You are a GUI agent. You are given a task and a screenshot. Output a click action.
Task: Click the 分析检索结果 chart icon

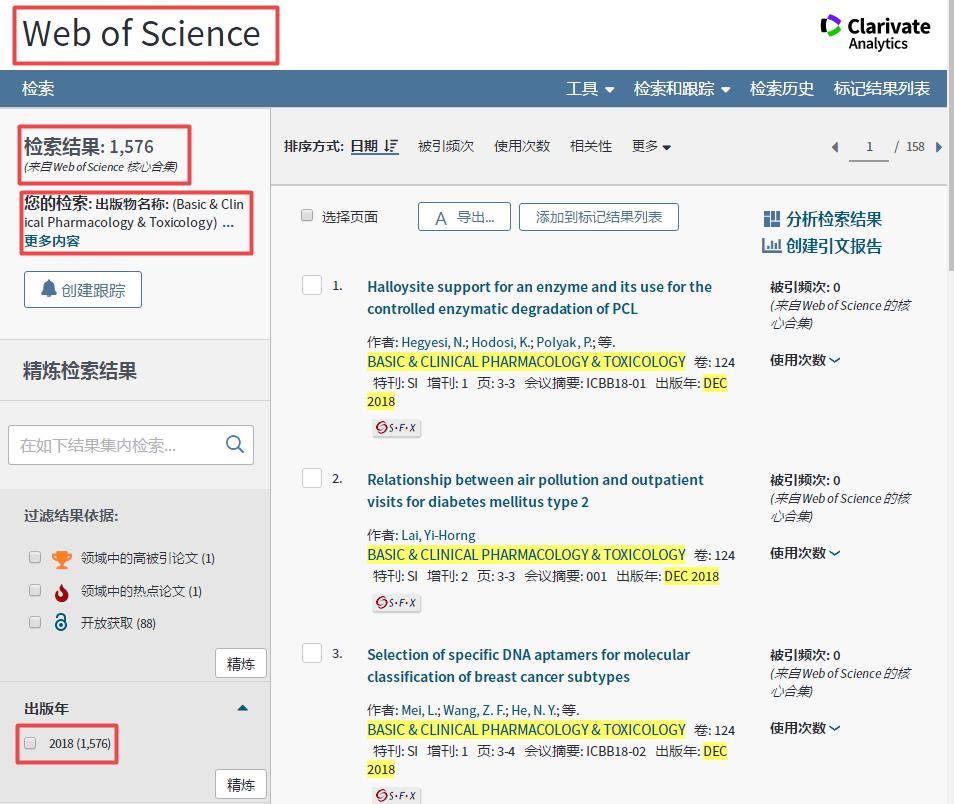click(771, 219)
